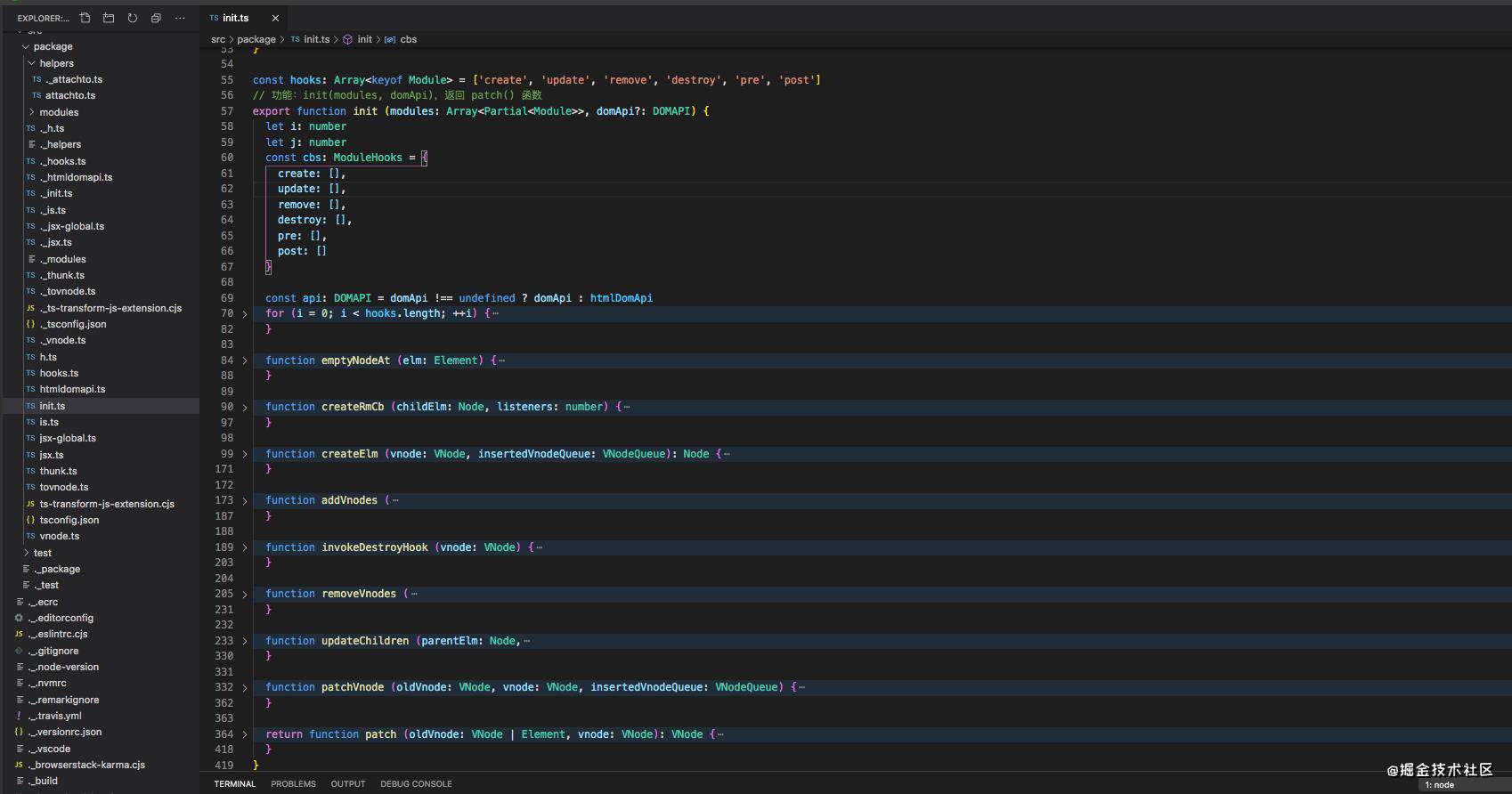Click 'init.ts' breadcrumb segment
This screenshot has width=1512, height=794.
click(x=316, y=39)
